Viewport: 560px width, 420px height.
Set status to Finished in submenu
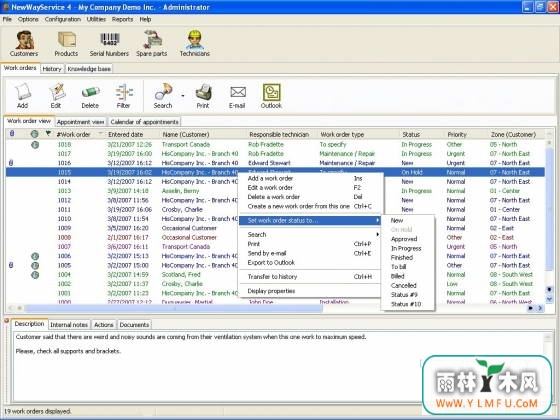(x=408, y=258)
